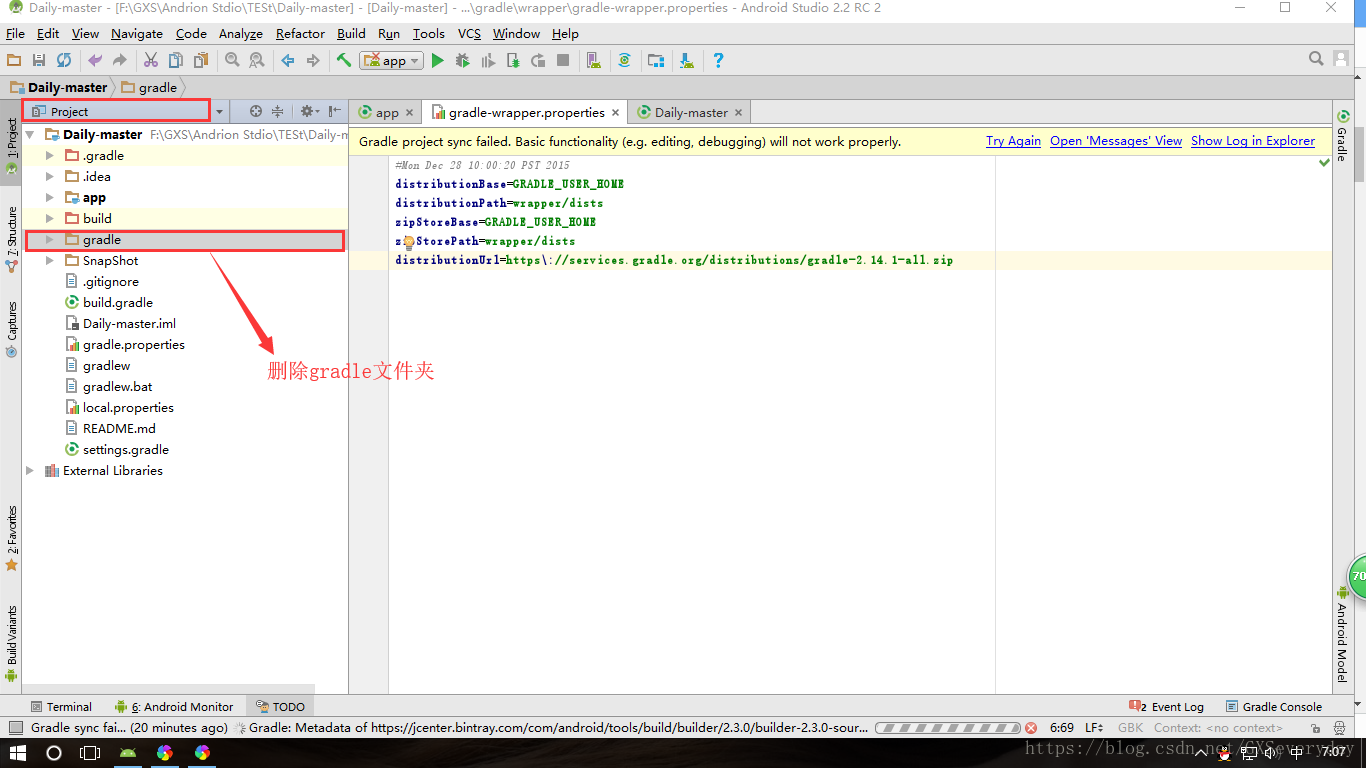
Task: Click Show Log in Explorer link
Action: [1253, 141]
